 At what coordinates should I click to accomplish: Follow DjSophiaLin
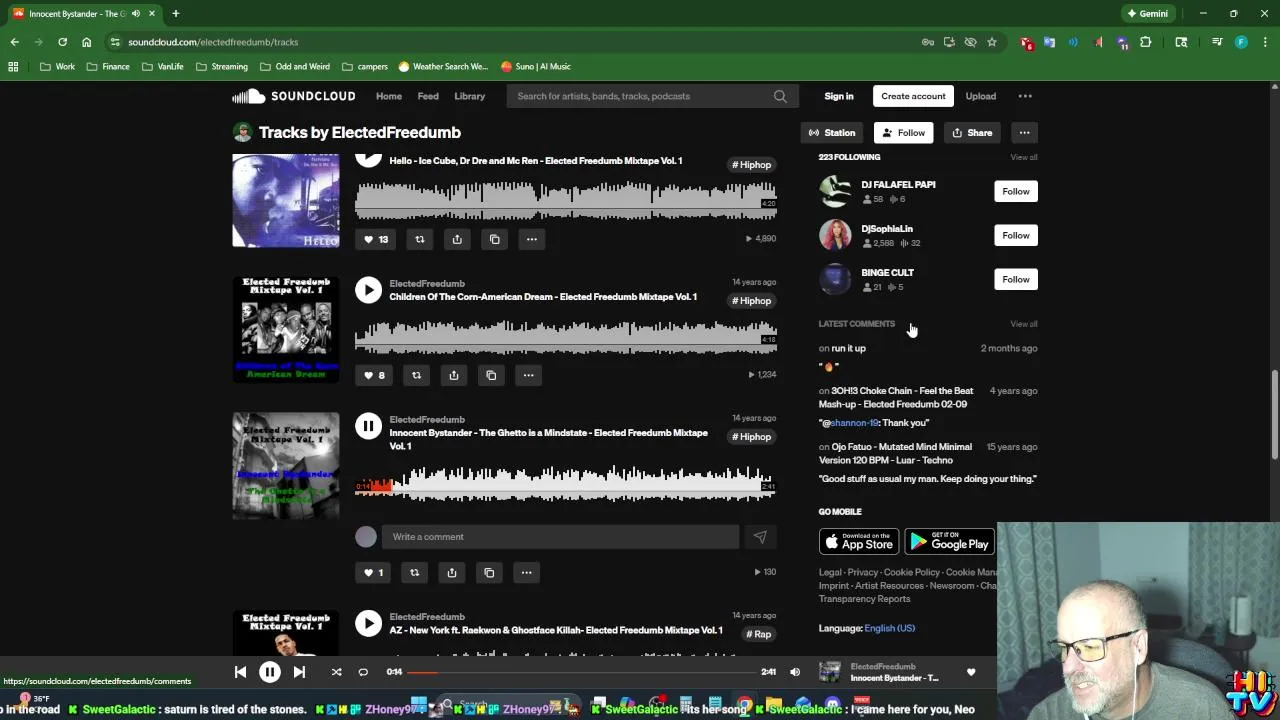(x=1015, y=235)
